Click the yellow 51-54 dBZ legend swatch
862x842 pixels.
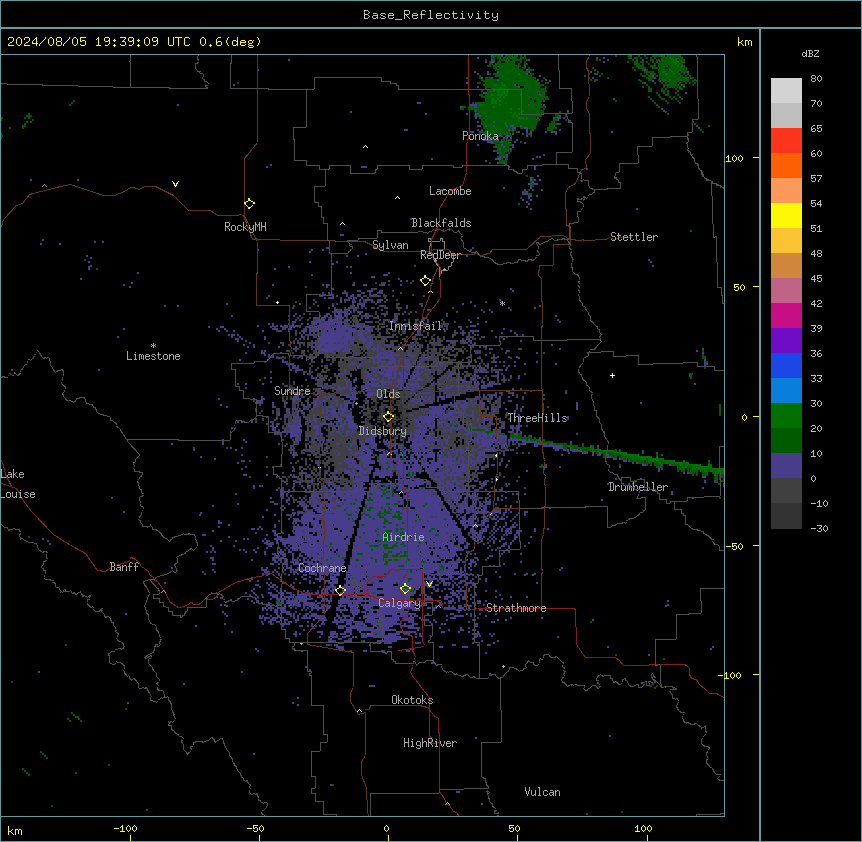coord(786,215)
